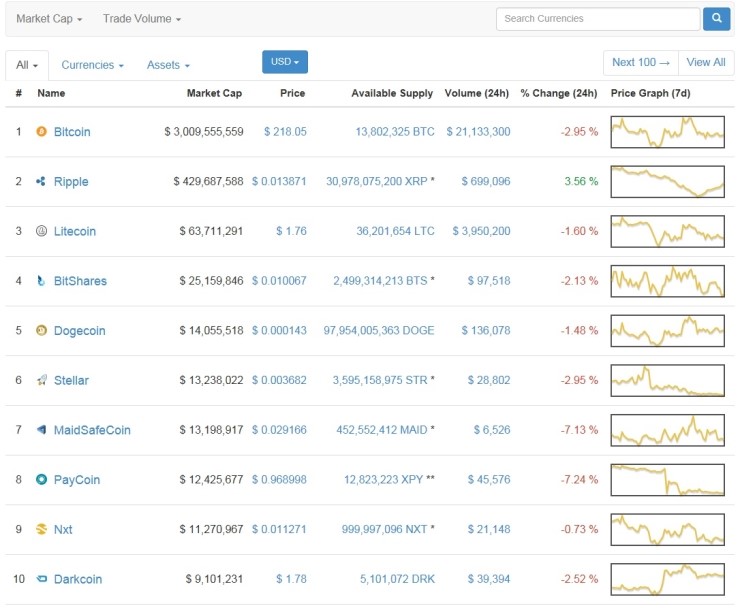
Task: Open BitShares 7d price graph
Action: (x=667, y=281)
